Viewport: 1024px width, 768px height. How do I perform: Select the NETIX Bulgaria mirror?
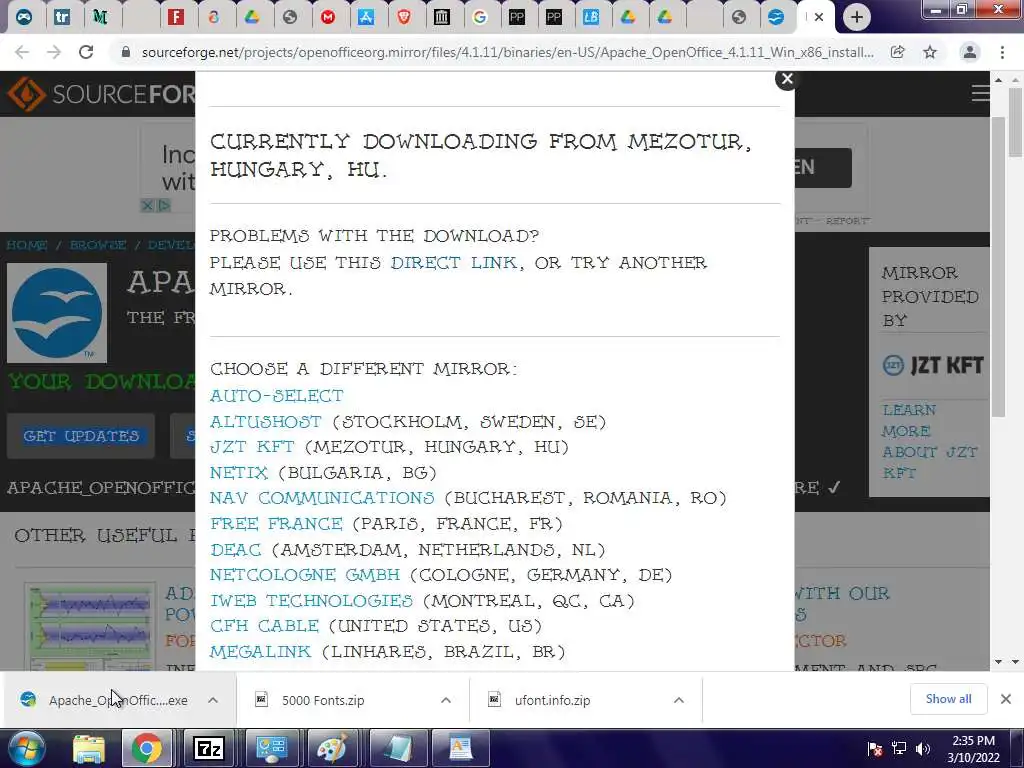click(239, 473)
